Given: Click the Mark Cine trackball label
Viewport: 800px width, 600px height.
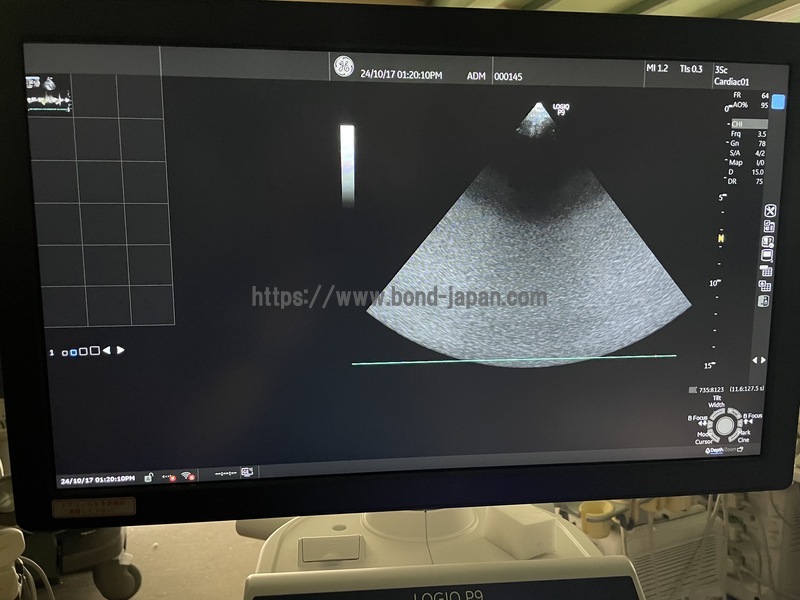Looking at the screenshot, I should 745,436.
